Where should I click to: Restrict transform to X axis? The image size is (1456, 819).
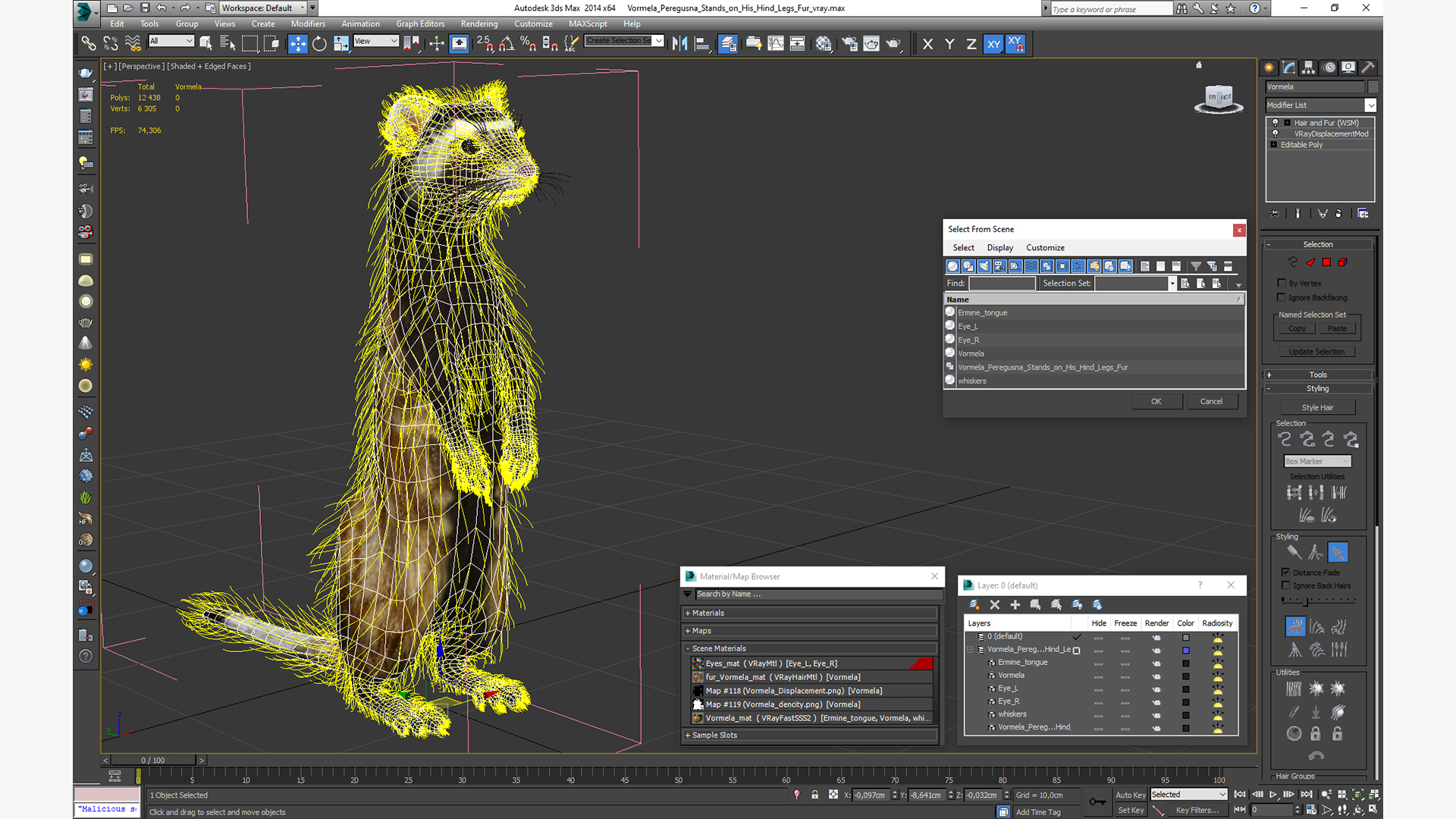pos(927,44)
